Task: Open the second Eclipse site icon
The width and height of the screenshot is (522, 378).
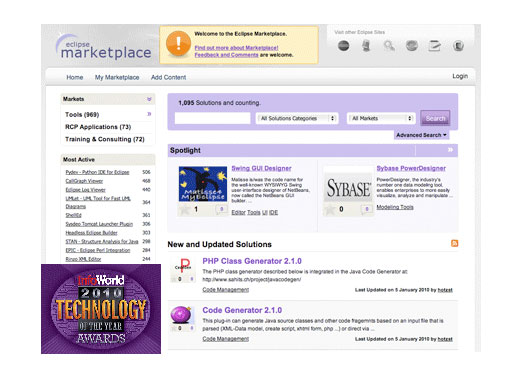Action: click(x=366, y=46)
